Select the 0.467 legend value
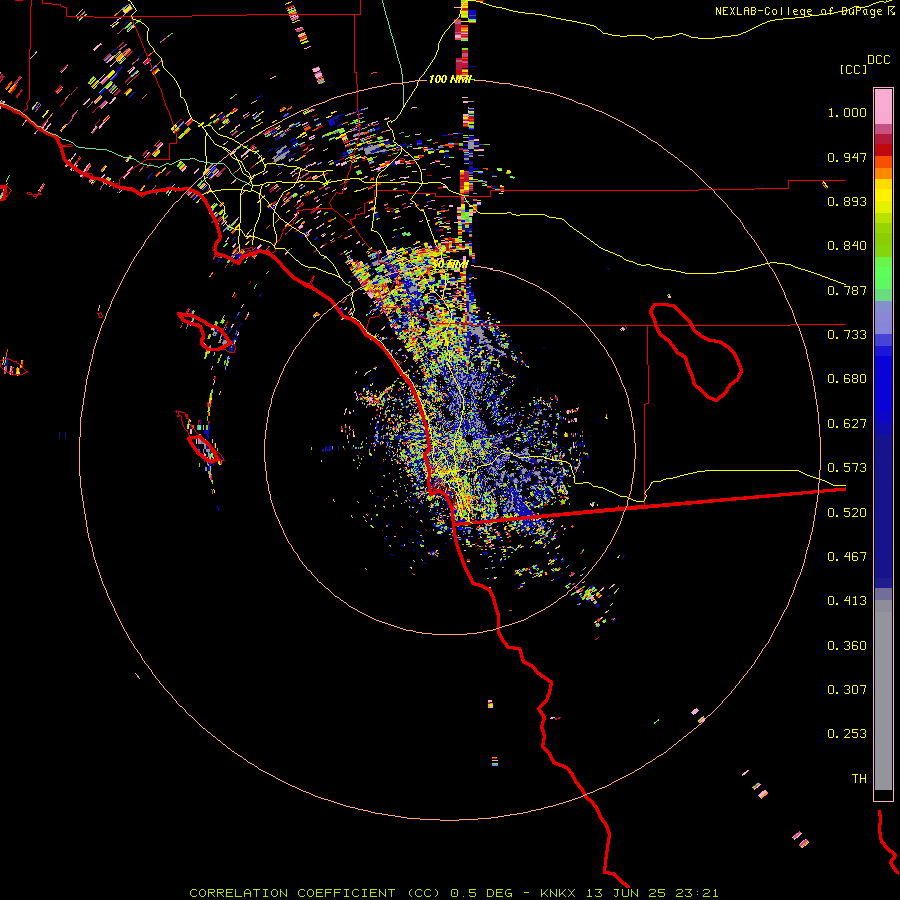 (x=847, y=557)
